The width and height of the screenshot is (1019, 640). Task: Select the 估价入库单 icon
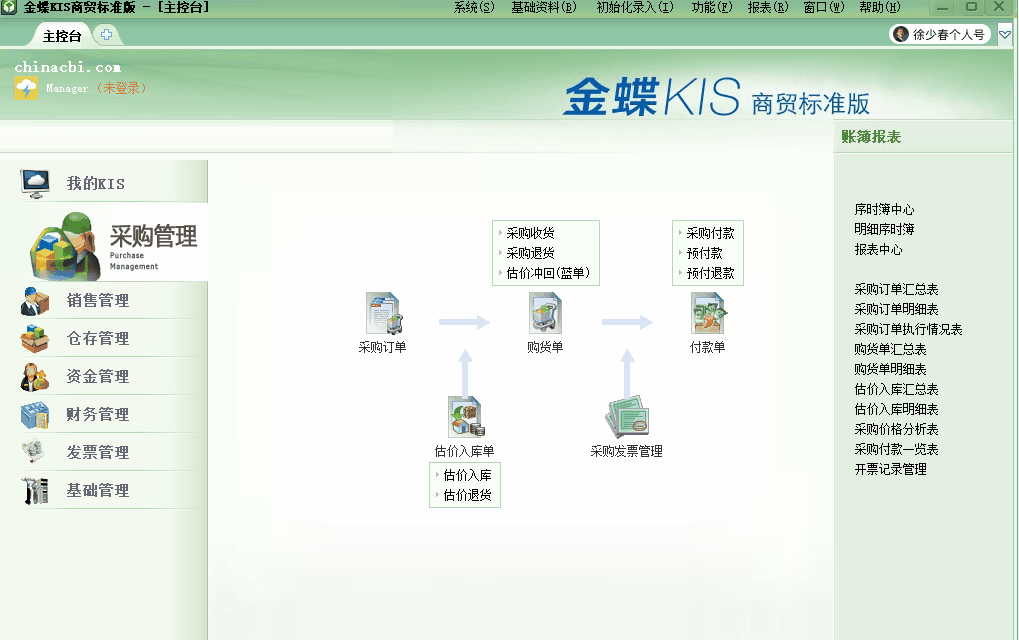464,415
